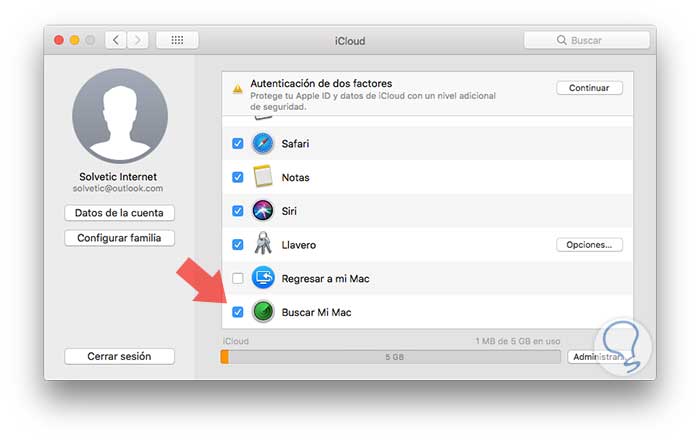The image size is (700, 443).
Task: Minimize window with the yellow button
Action: click(x=75, y=40)
